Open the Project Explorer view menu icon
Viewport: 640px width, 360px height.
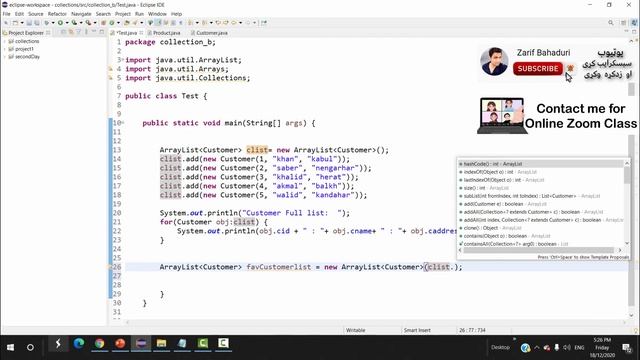coord(86,33)
